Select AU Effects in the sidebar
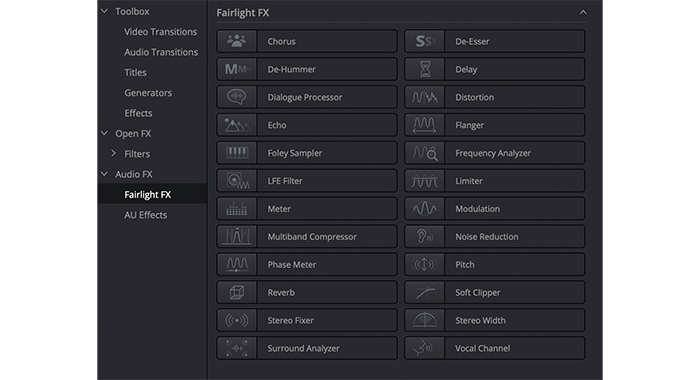Image resolution: width=700 pixels, height=380 pixels. click(146, 215)
